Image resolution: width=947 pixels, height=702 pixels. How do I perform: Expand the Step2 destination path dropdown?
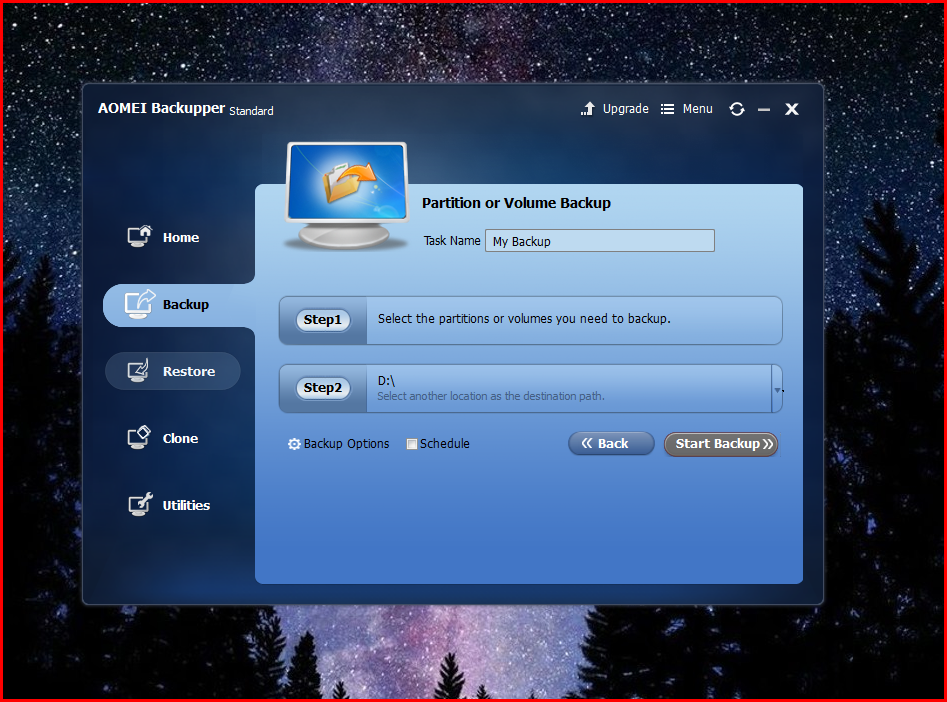(x=777, y=390)
